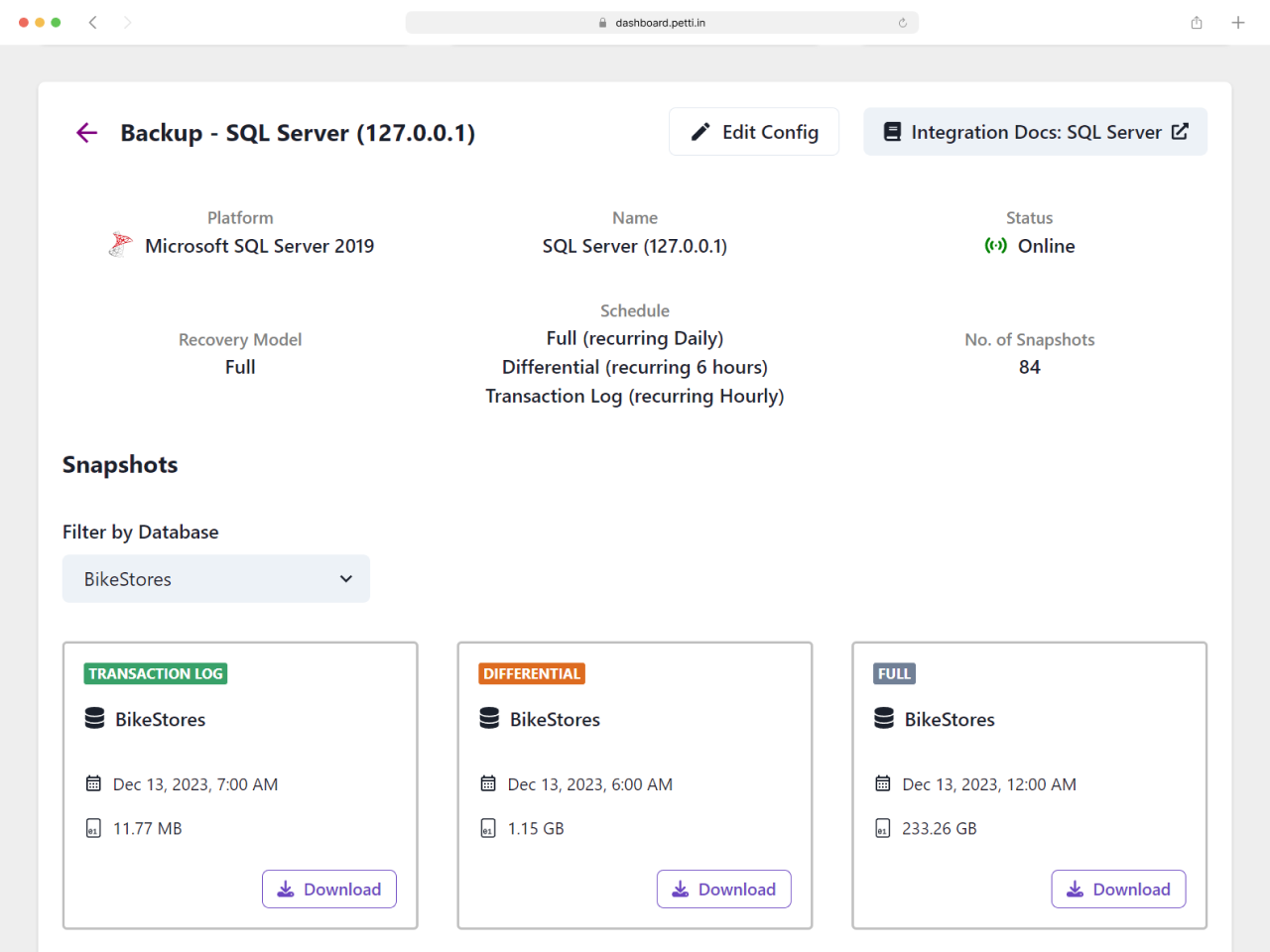Open Integration Docs: SQL Server link
Image resolution: width=1270 pixels, height=952 pixels.
(x=1035, y=132)
